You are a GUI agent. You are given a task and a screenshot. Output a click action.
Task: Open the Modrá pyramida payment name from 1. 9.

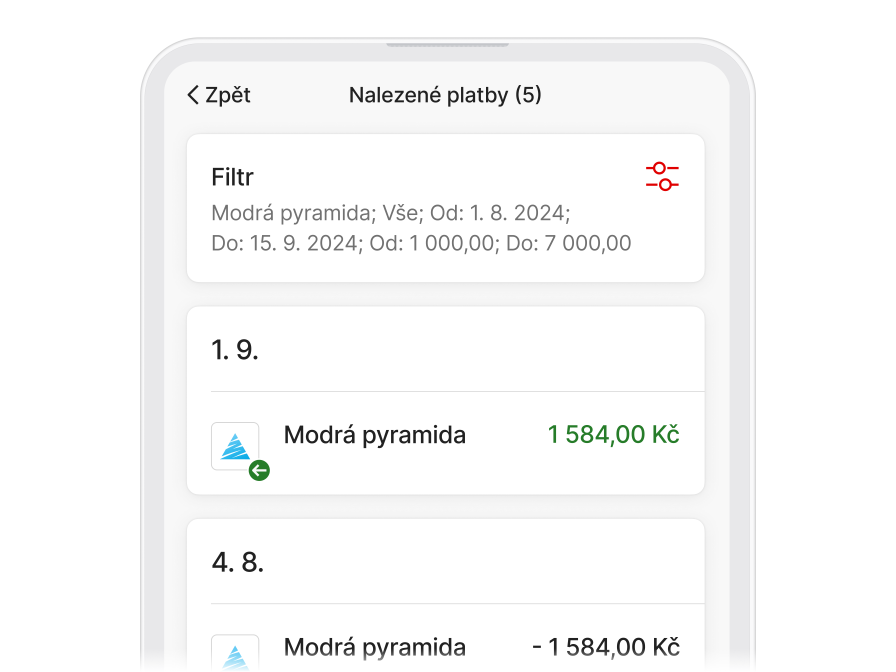pos(375,435)
